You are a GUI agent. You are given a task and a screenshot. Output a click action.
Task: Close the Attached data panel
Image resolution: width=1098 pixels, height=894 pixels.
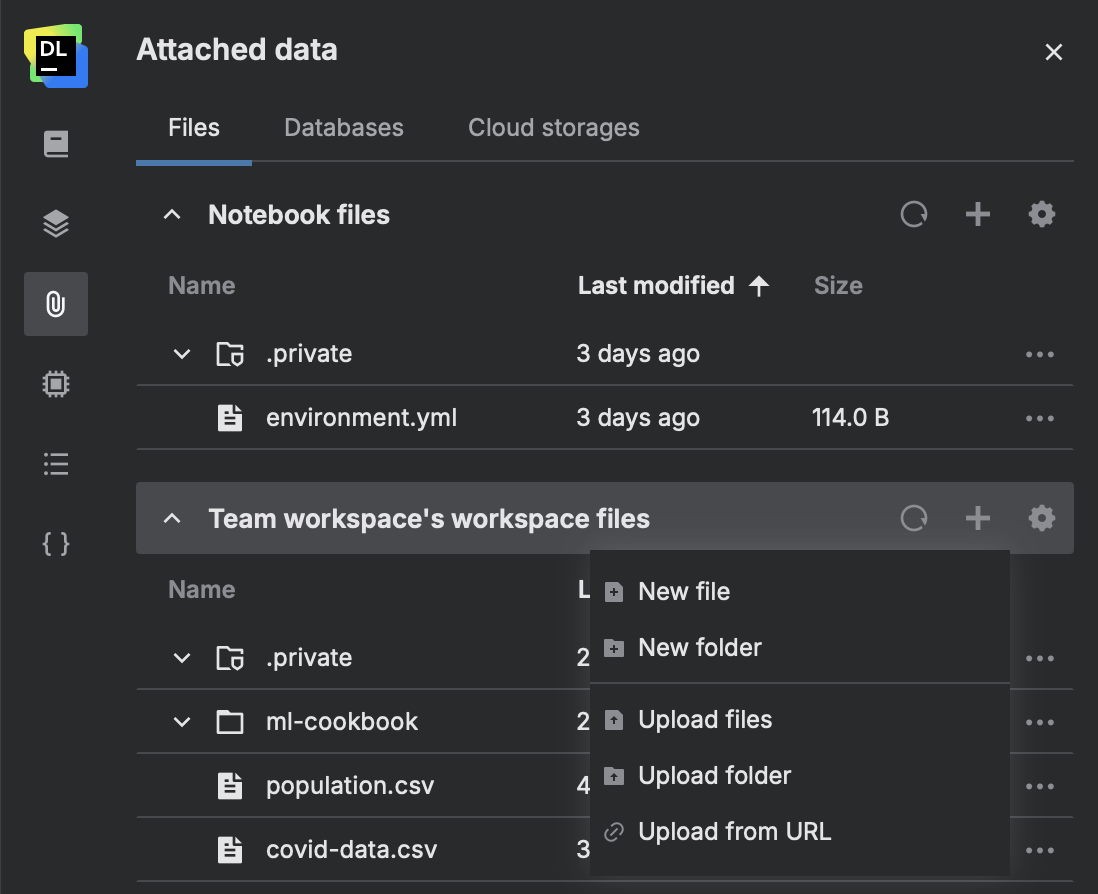pos(1053,52)
